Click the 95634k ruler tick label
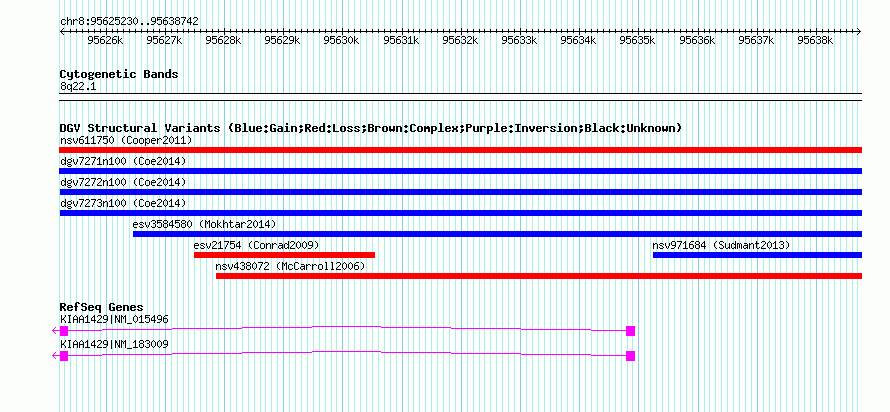Image resolution: width=890 pixels, height=412 pixels. click(x=579, y=40)
